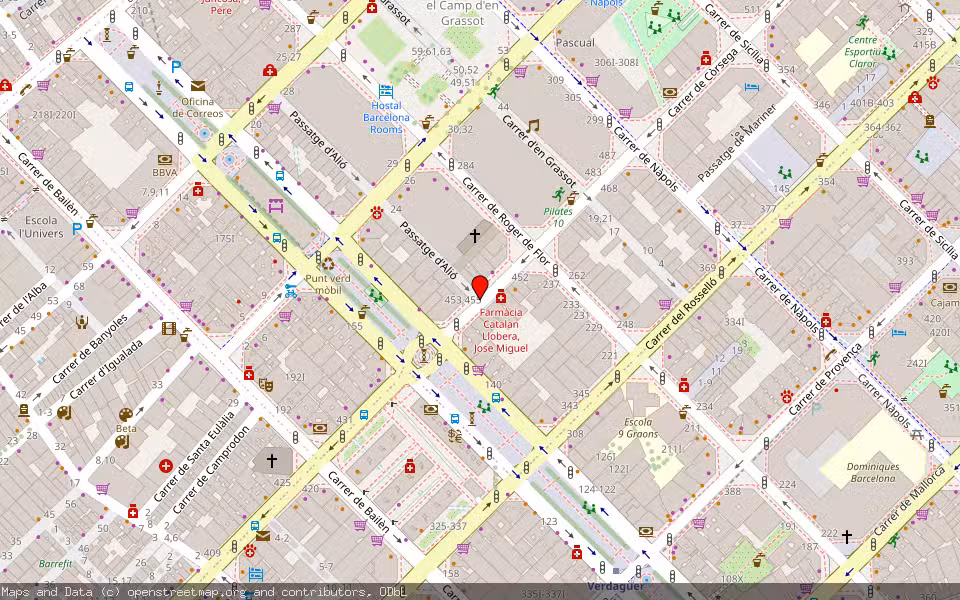Click the red circular hospital cross icon

[x=165, y=466]
